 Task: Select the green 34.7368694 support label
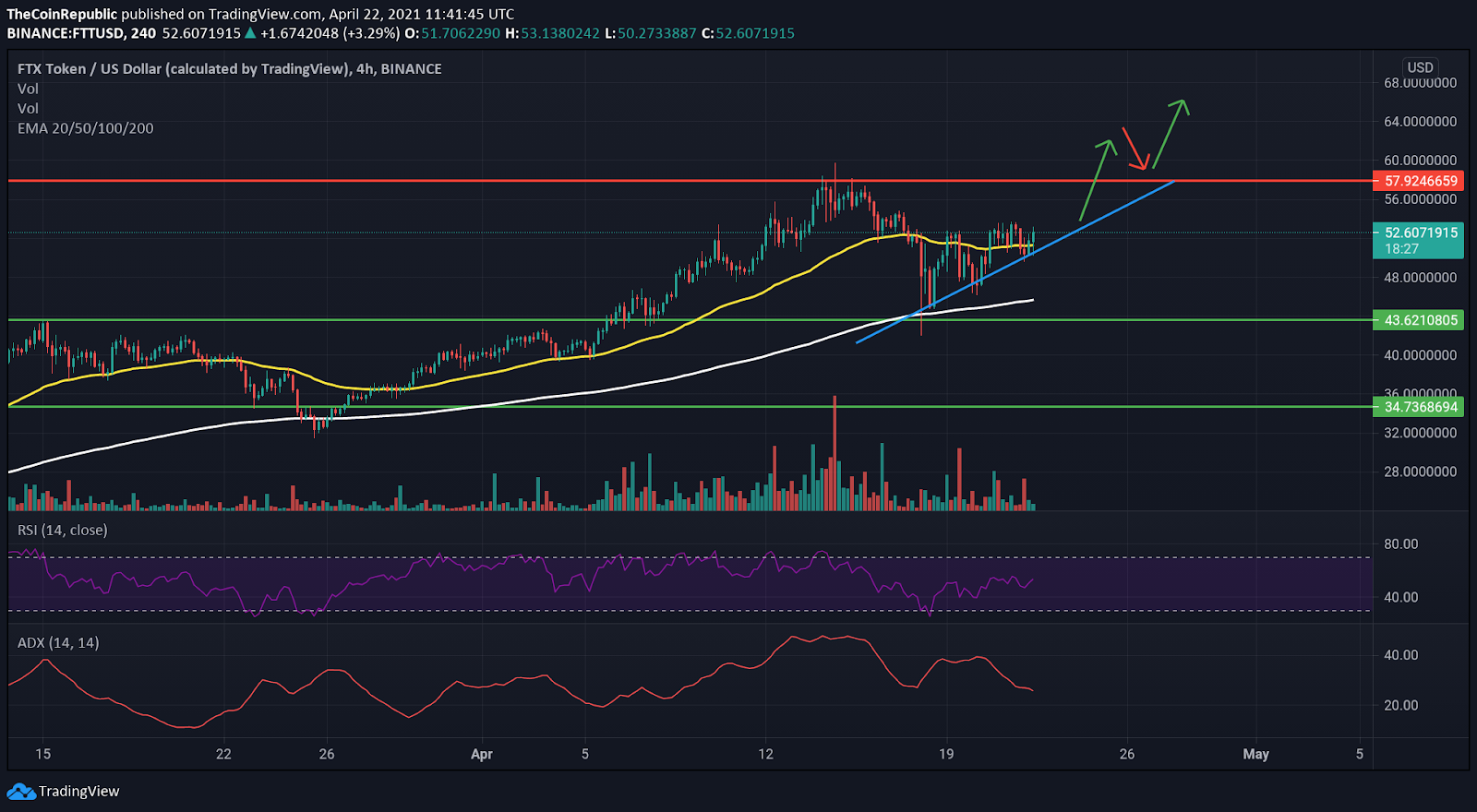point(1421,407)
